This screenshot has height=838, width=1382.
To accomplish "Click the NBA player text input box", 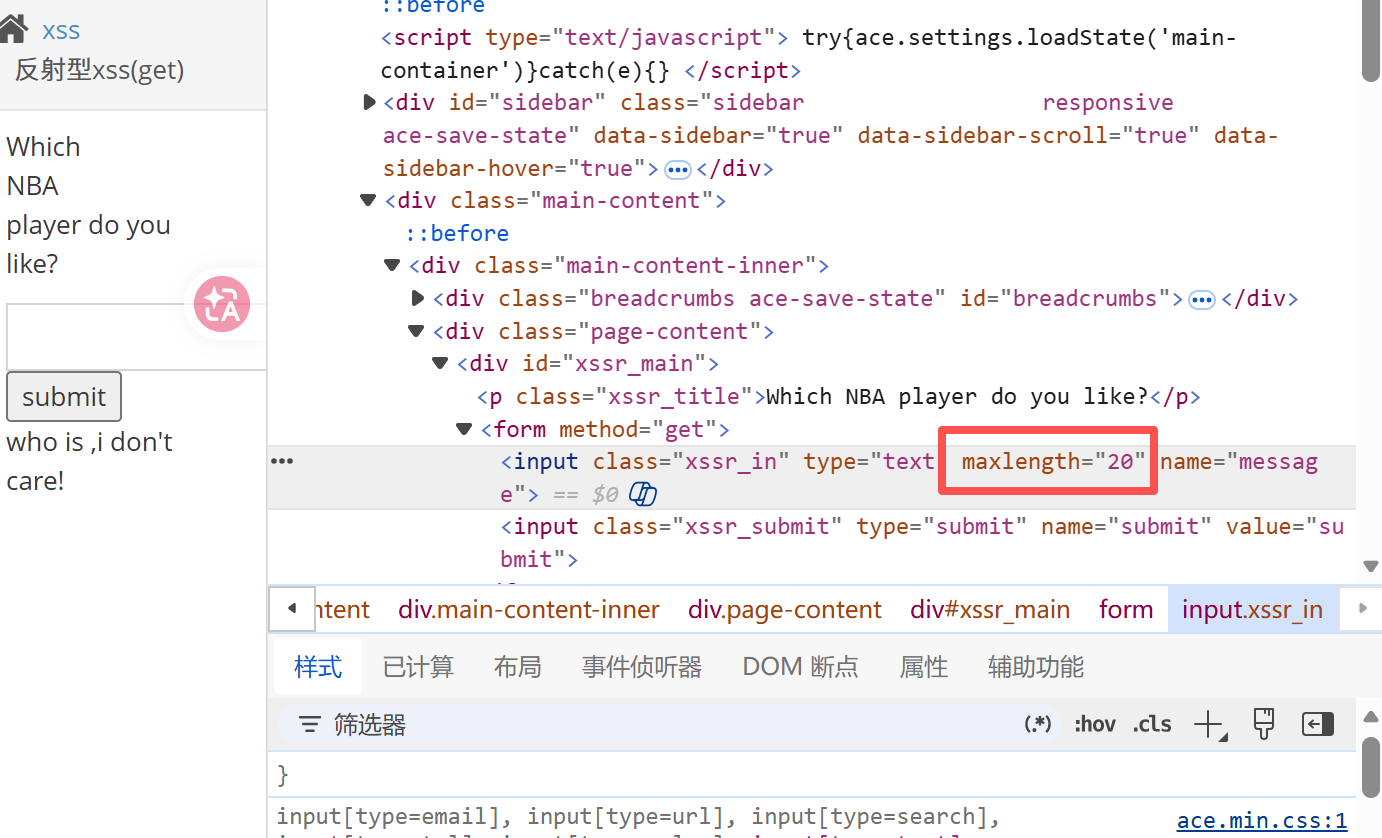I will [x=136, y=337].
